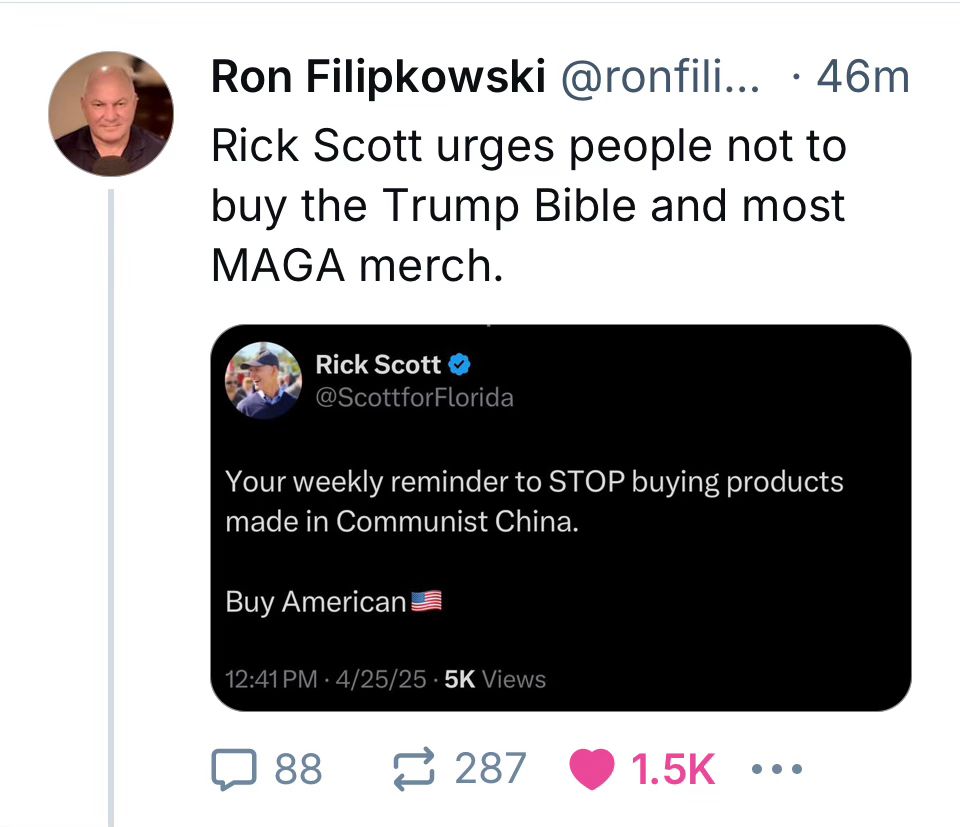Viewport: 960px width, 827px height.
Task: Unlike the post via pink heart
Action: coord(591,769)
